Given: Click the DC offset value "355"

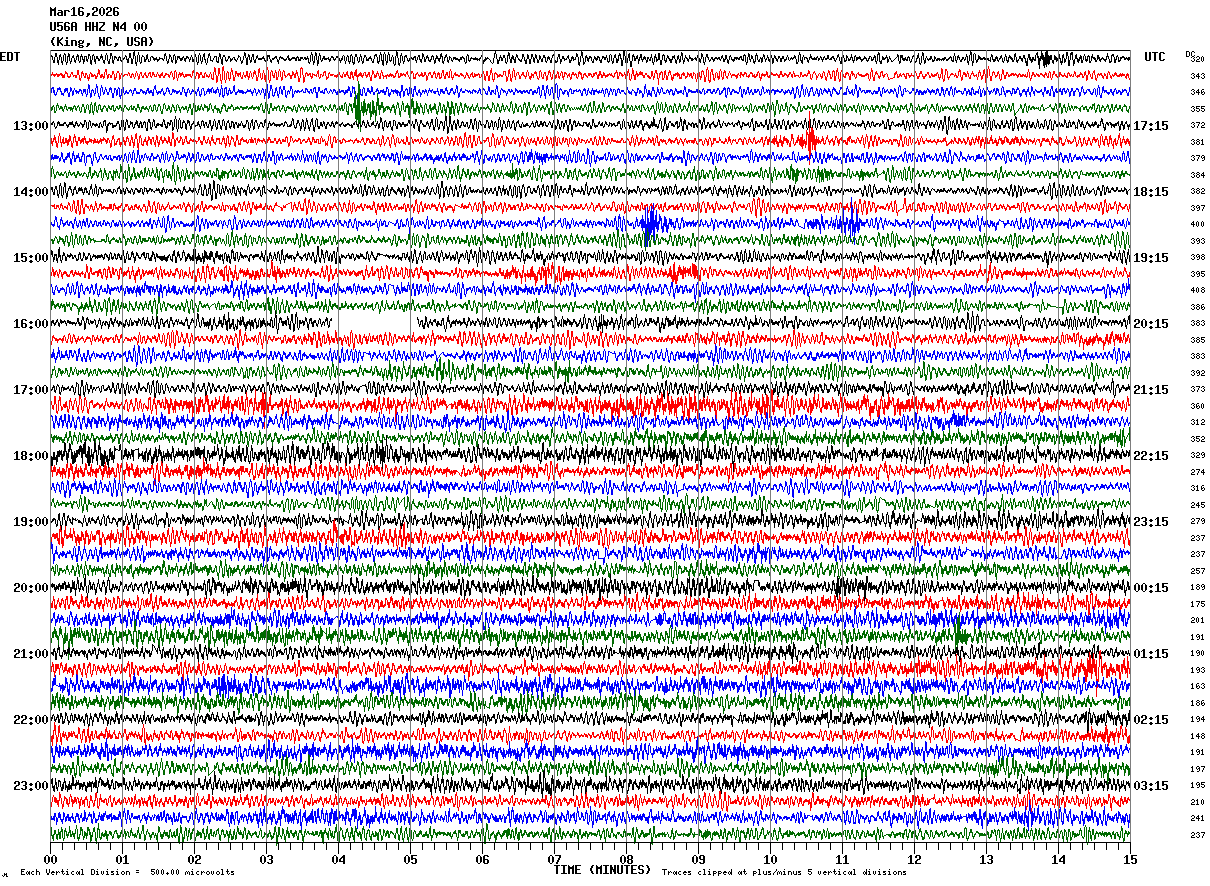Looking at the screenshot, I should click(x=1197, y=109).
